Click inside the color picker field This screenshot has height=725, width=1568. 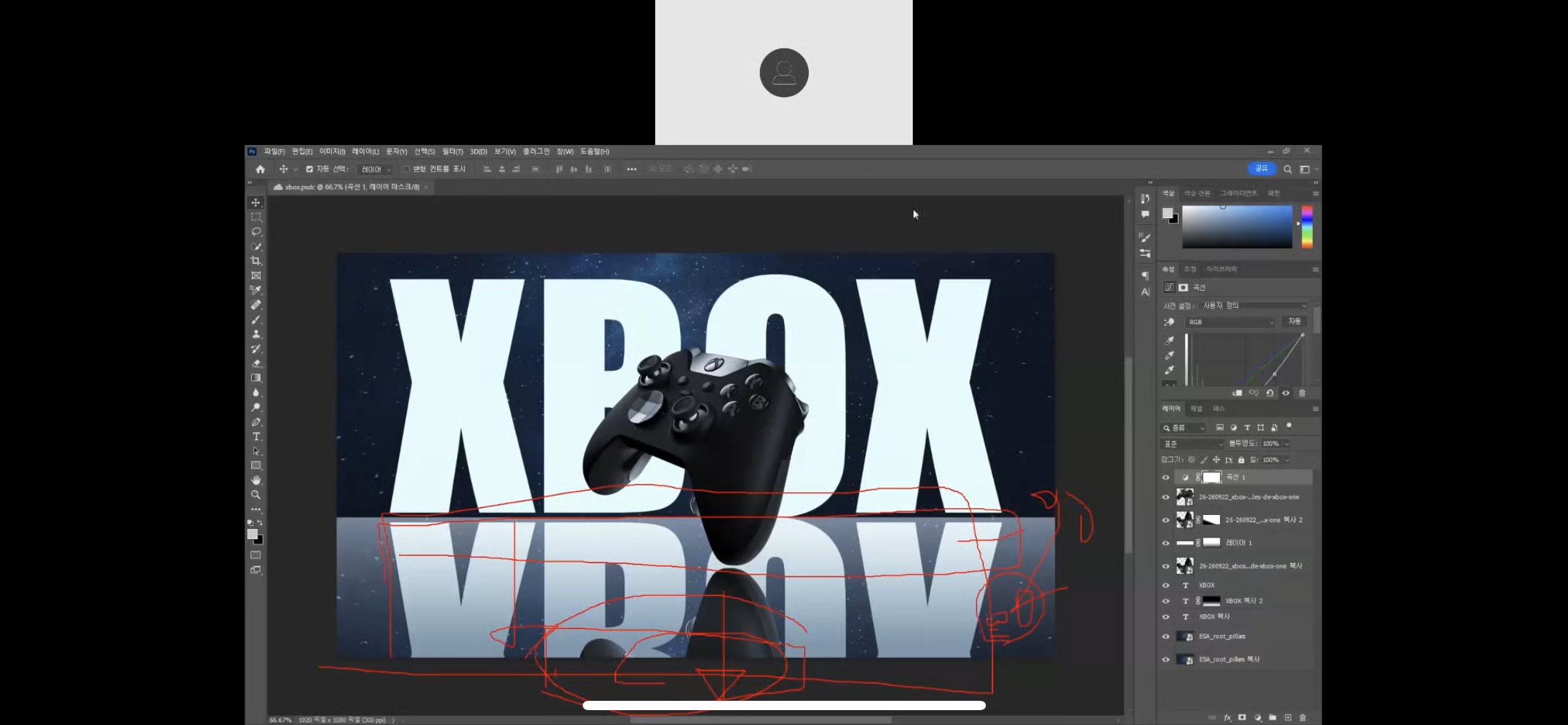(x=1237, y=227)
